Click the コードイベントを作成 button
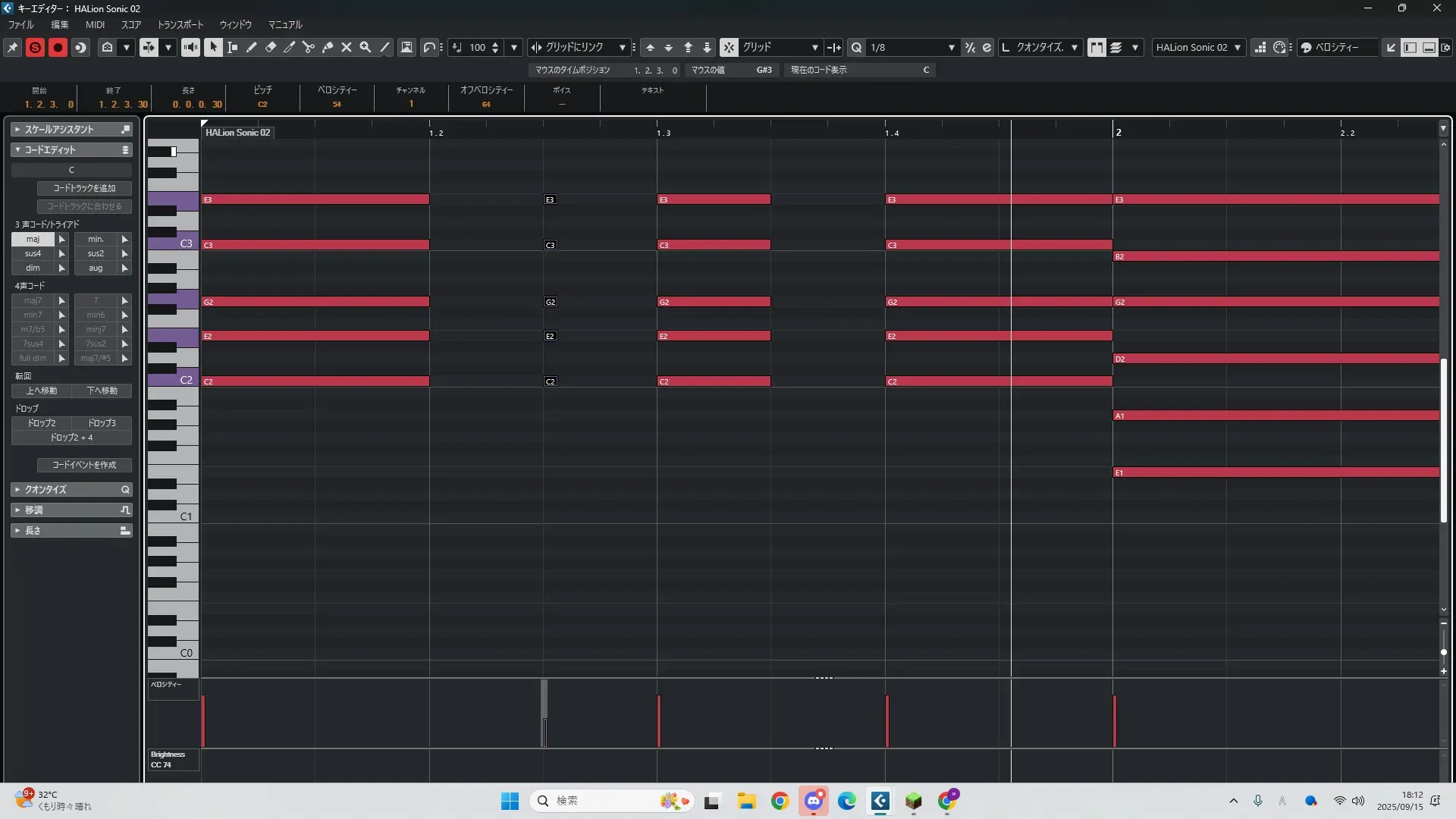Screen dimensions: 1456x819 click(84, 465)
